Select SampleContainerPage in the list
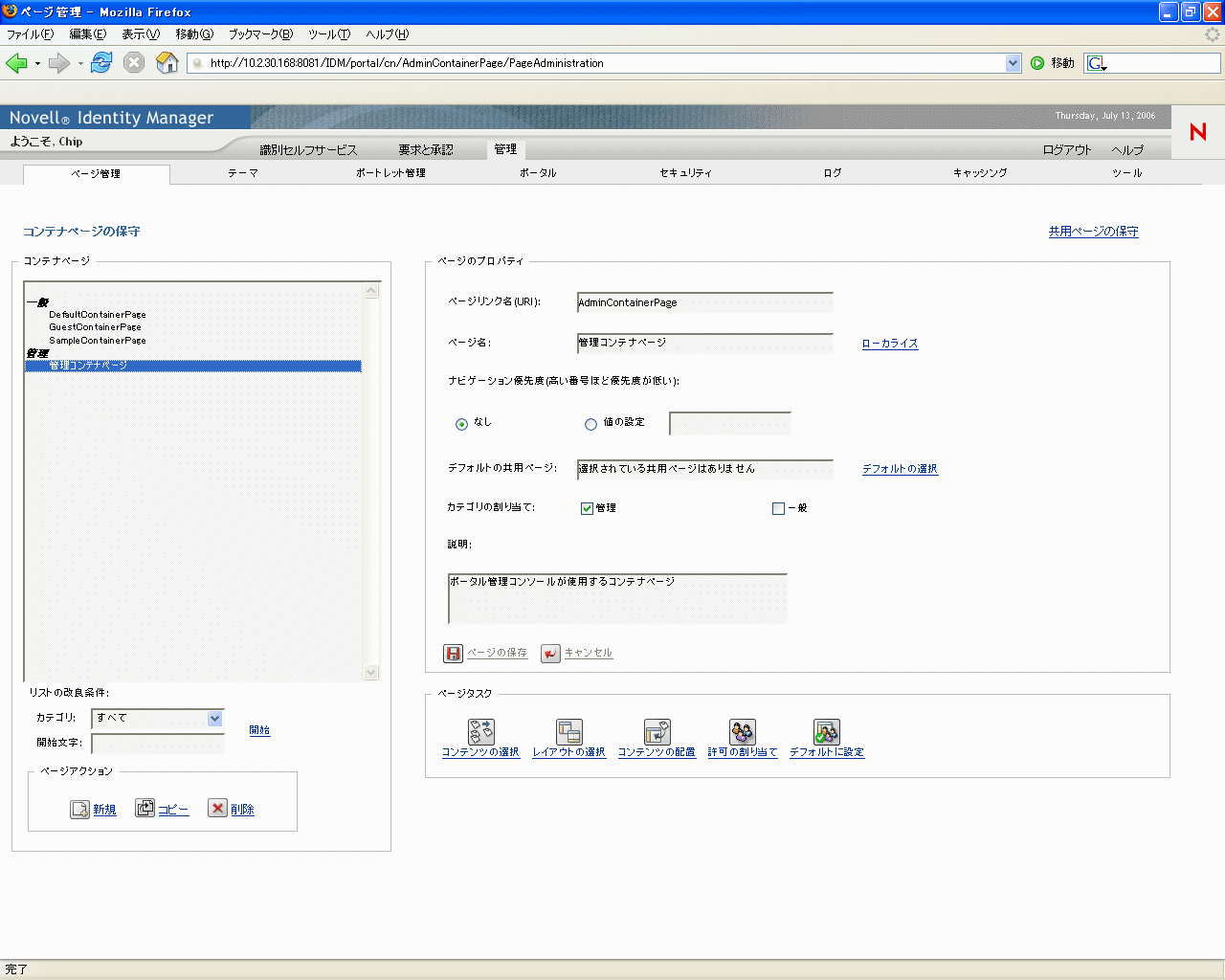The height and width of the screenshot is (980, 1225). pos(98,341)
